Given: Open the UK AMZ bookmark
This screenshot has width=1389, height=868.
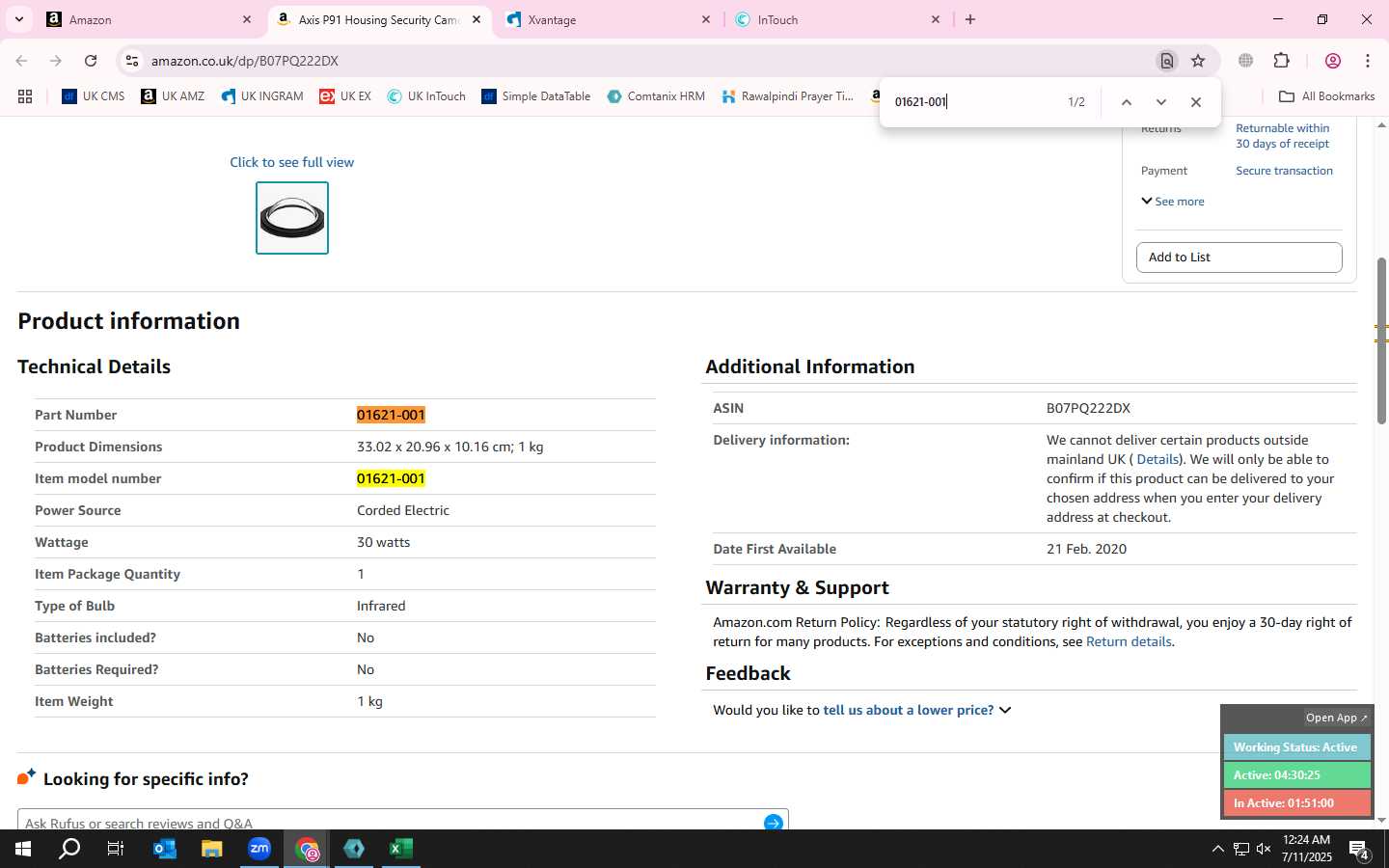Looking at the screenshot, I should click(173, 96).
